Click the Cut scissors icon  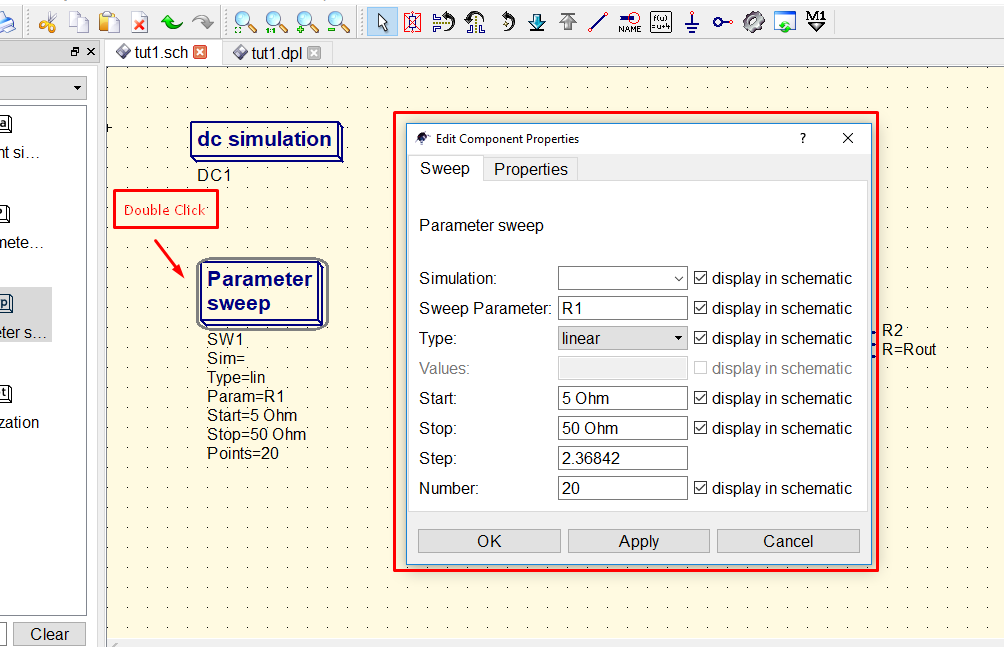pyautogui.click(x=47, y=23)
